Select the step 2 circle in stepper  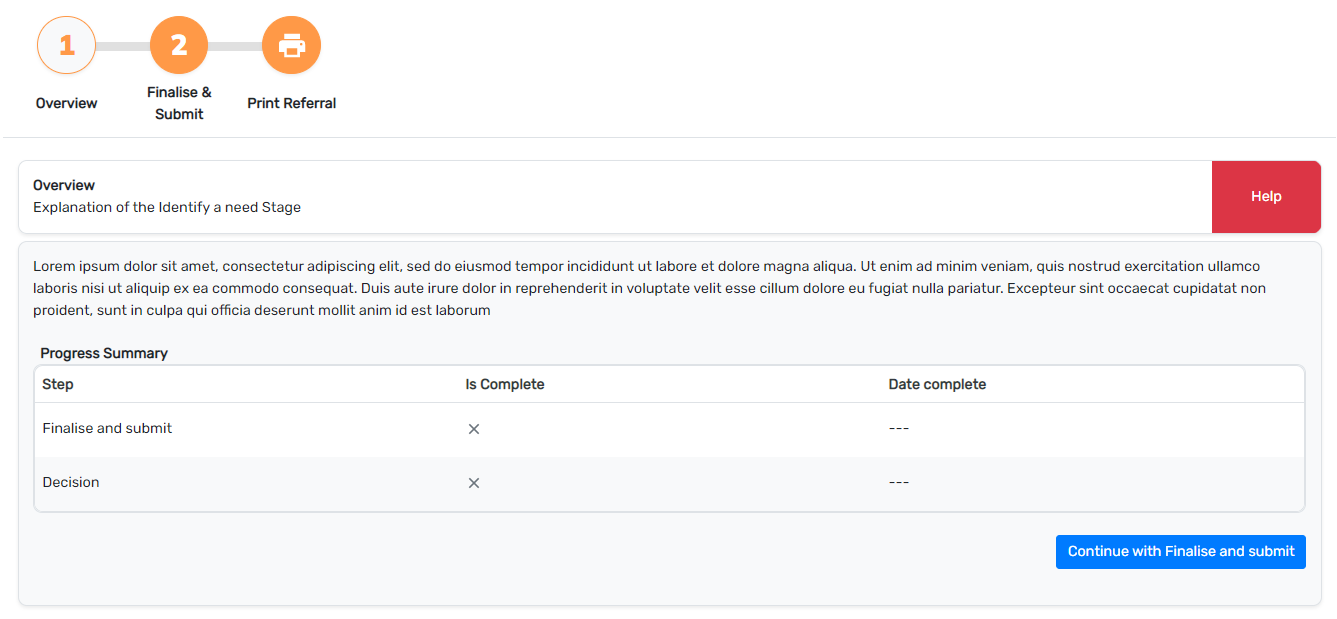coord(179,45)
